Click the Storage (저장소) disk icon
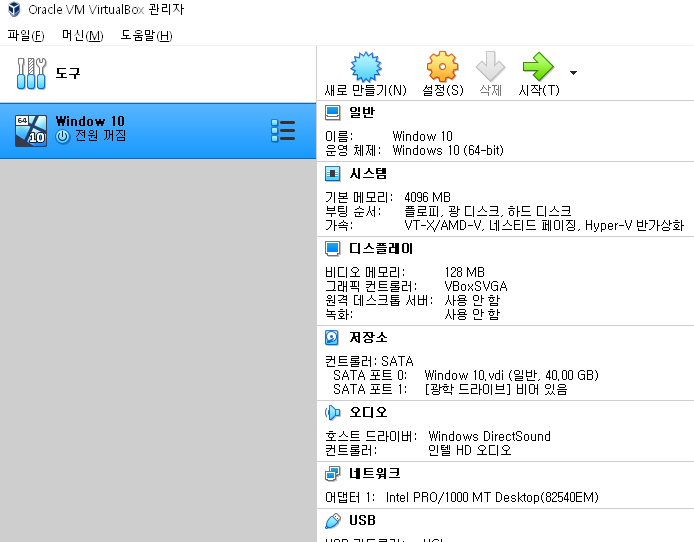The height and width of the screenshot is (542, 694). click(332, 338)
